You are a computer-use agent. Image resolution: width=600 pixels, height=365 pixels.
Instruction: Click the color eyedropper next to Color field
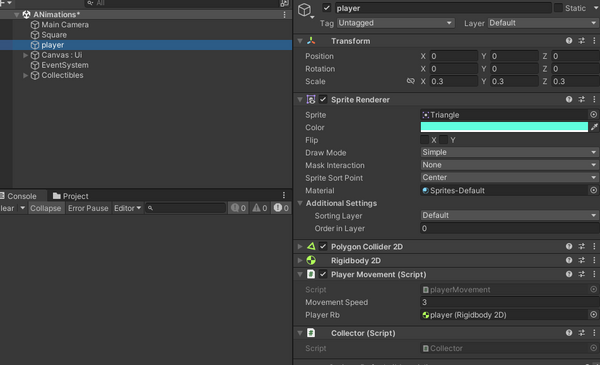(x=594, y=127)
